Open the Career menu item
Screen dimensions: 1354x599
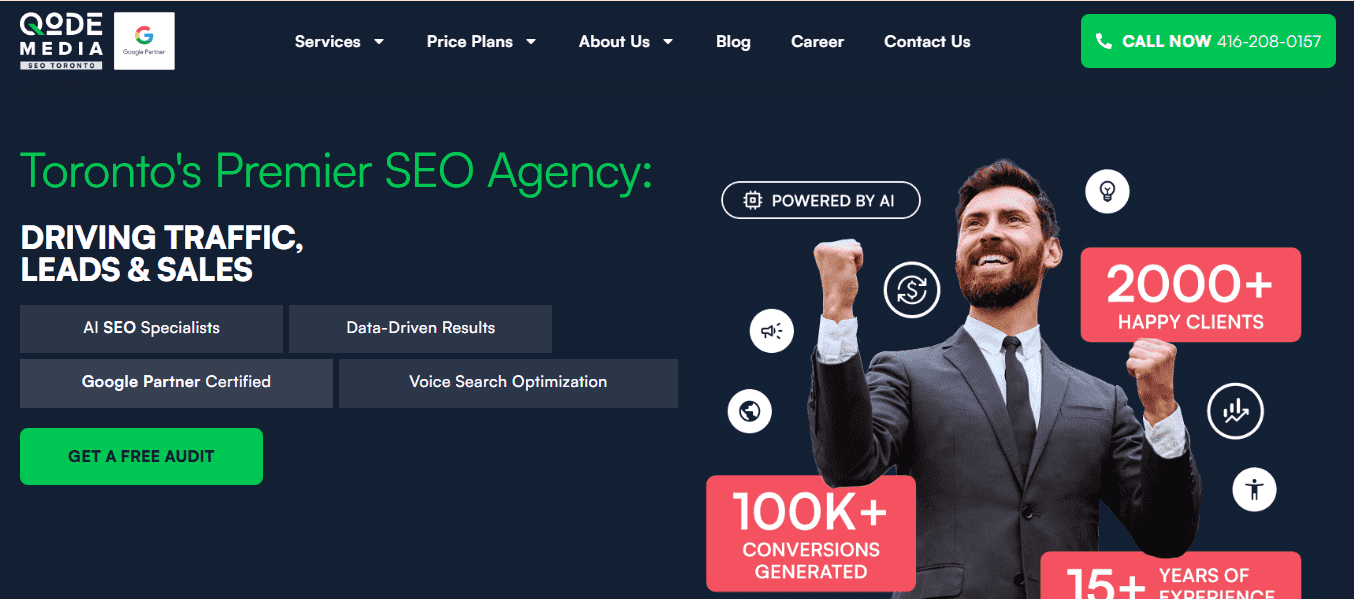pyautogui.click(x=817, y=42)
